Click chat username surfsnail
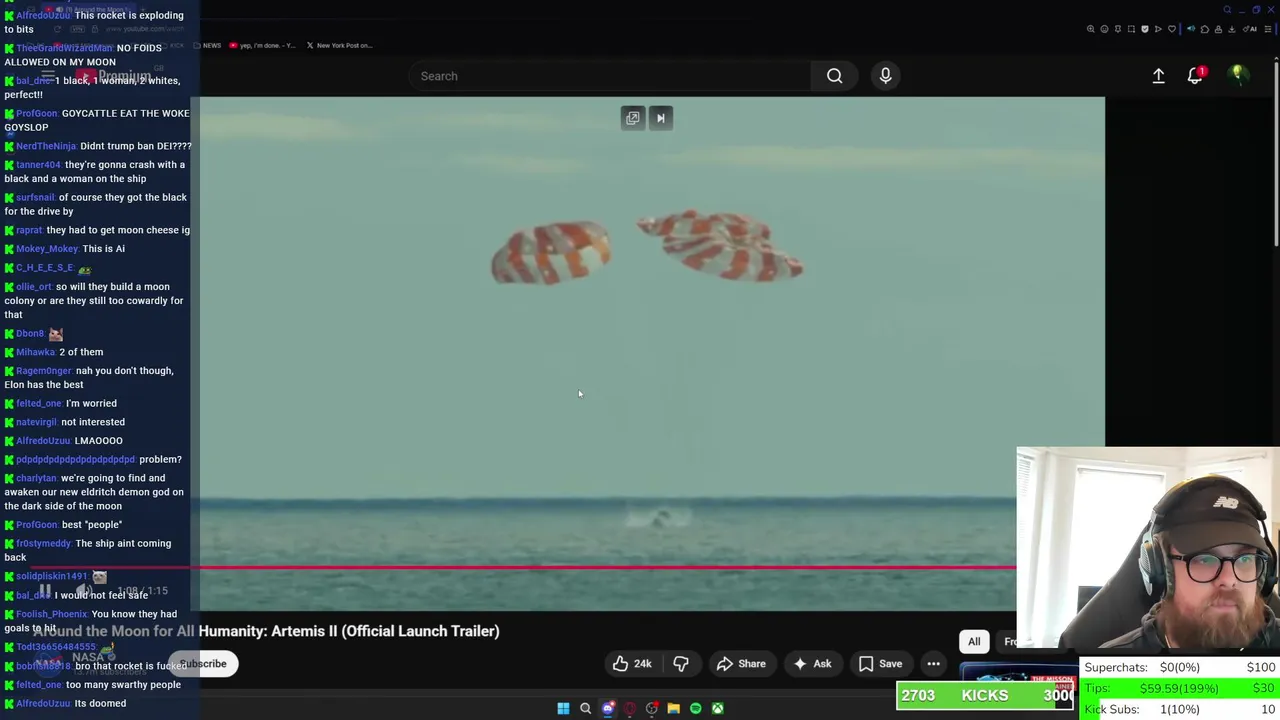Screen dimensions: 1280x720 35,198
